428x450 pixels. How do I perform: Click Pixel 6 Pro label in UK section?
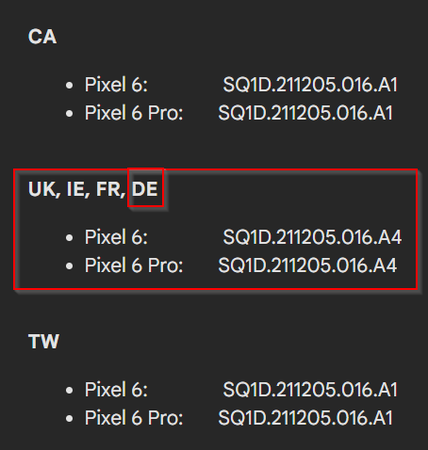[x=134, y=265]
